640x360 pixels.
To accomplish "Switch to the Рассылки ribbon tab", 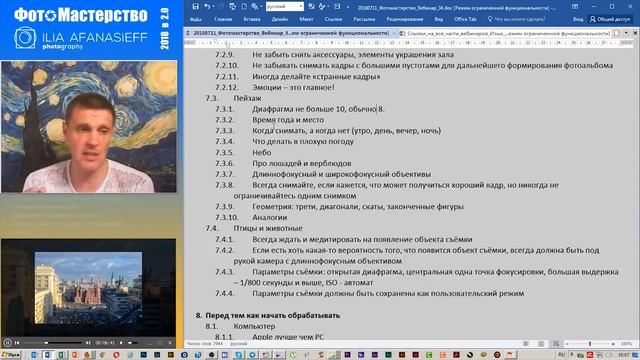I will (x=364, y=19).
